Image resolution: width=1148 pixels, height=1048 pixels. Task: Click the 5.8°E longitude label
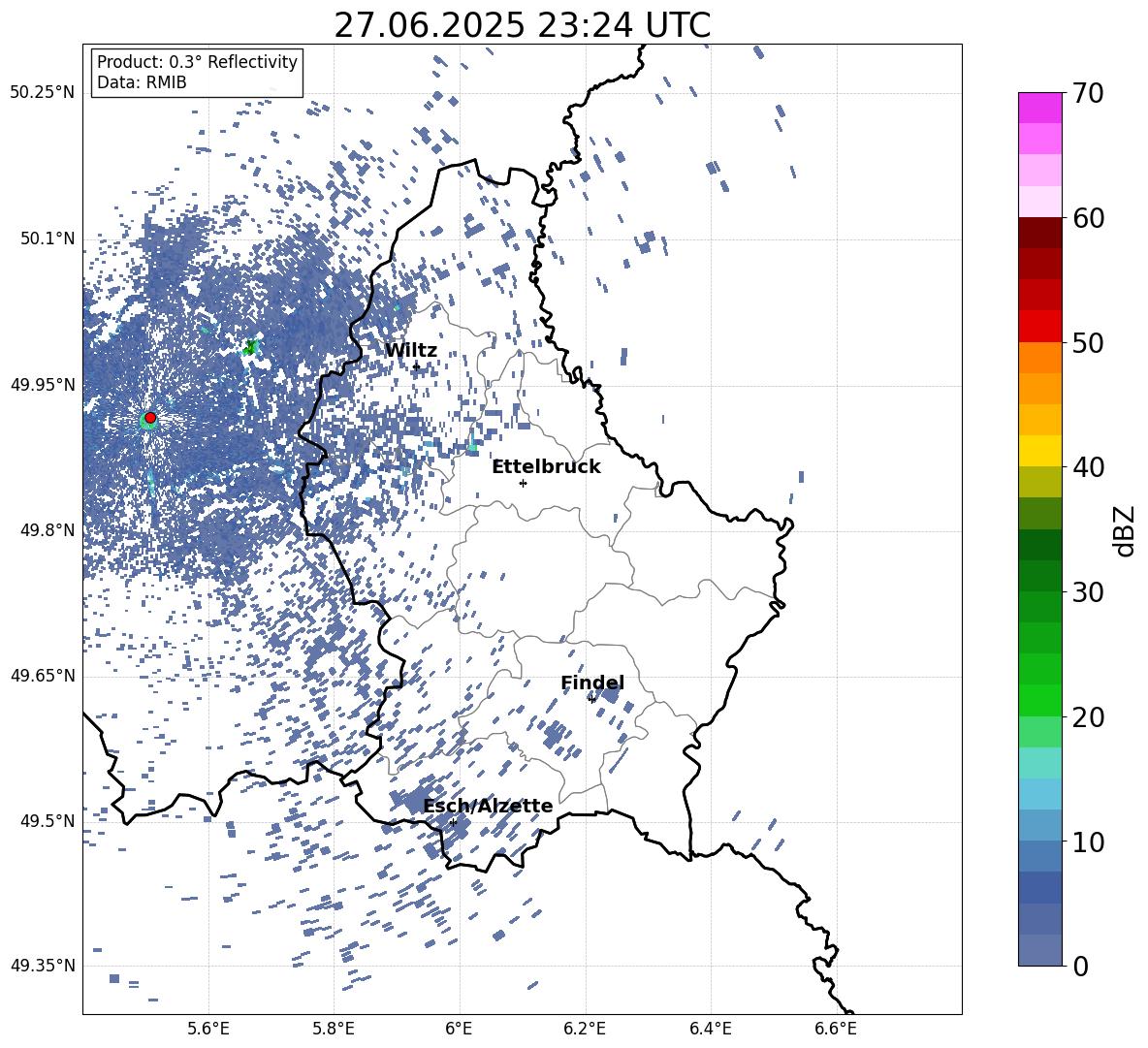tap(334, 1029)
